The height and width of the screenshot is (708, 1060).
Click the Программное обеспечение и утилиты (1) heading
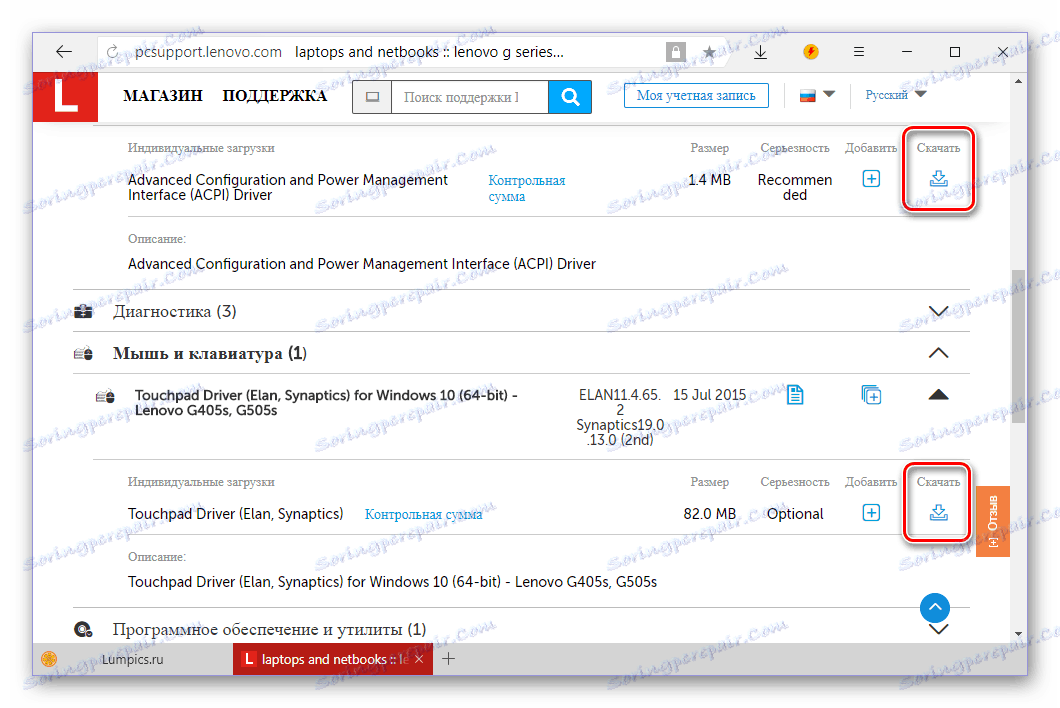[269, 630]
